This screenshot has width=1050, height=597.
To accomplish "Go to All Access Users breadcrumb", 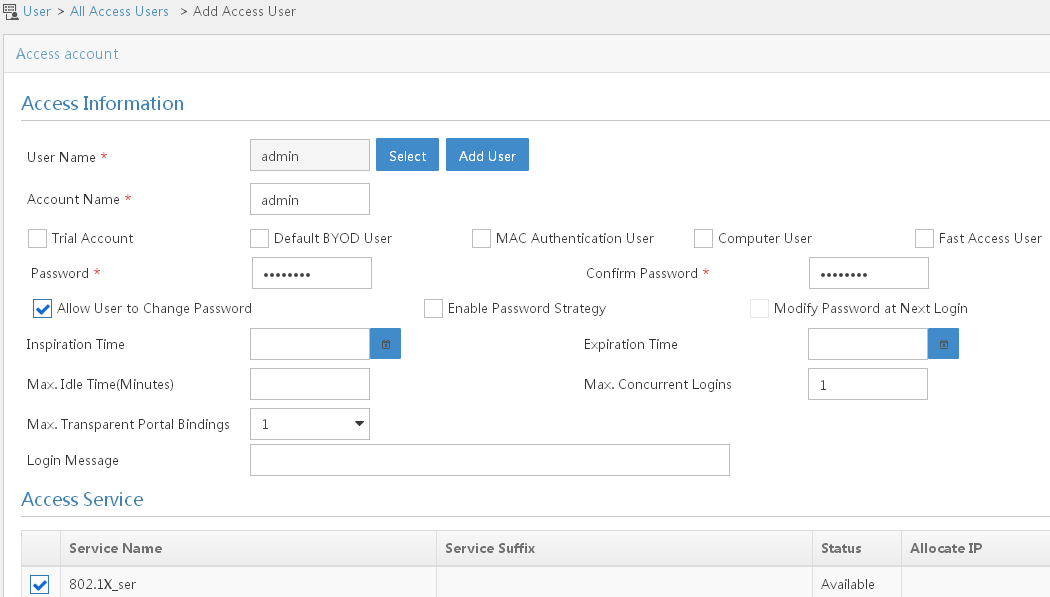I will point(119,11).
